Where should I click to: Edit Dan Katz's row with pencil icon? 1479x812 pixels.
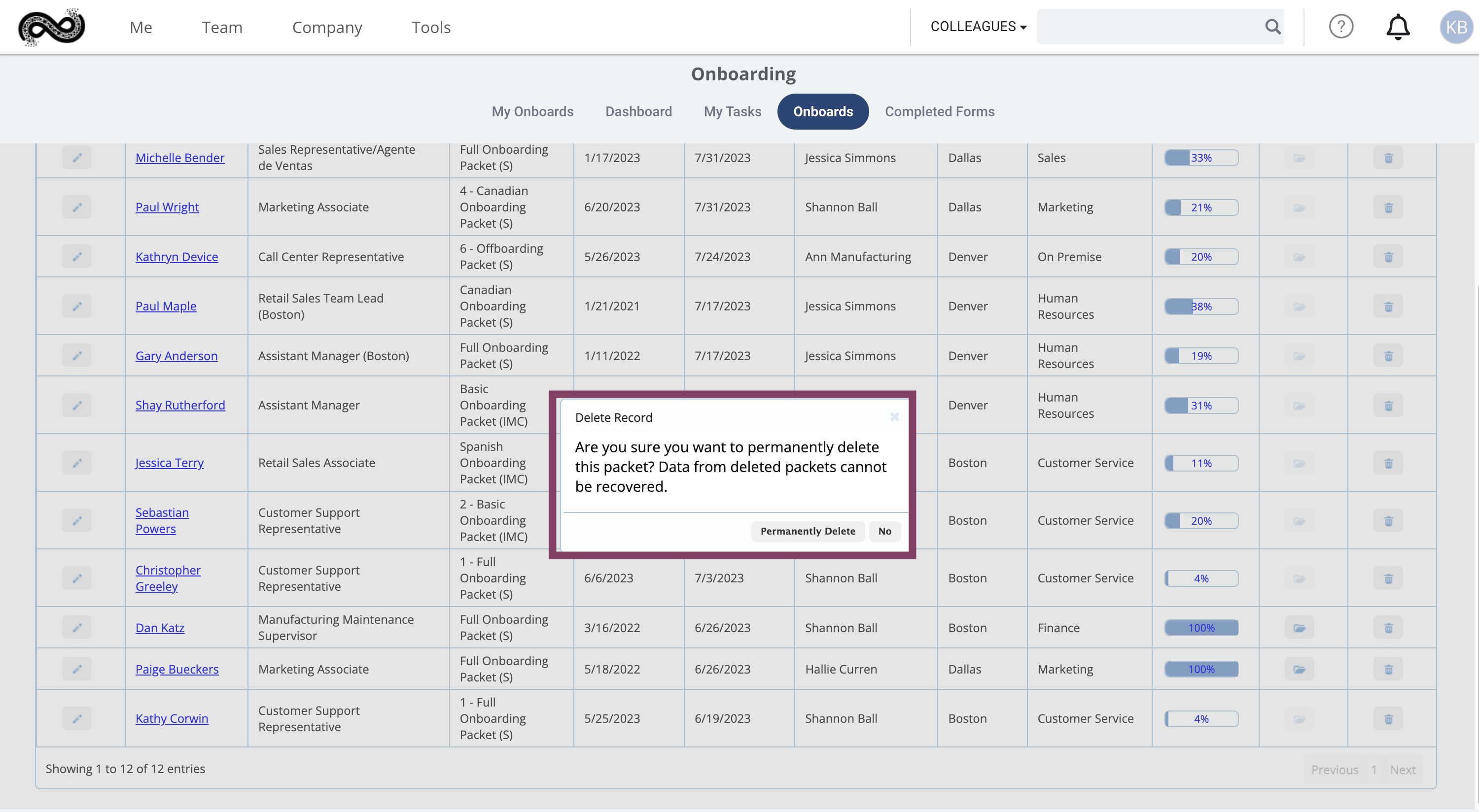click(x=77, y=627)
